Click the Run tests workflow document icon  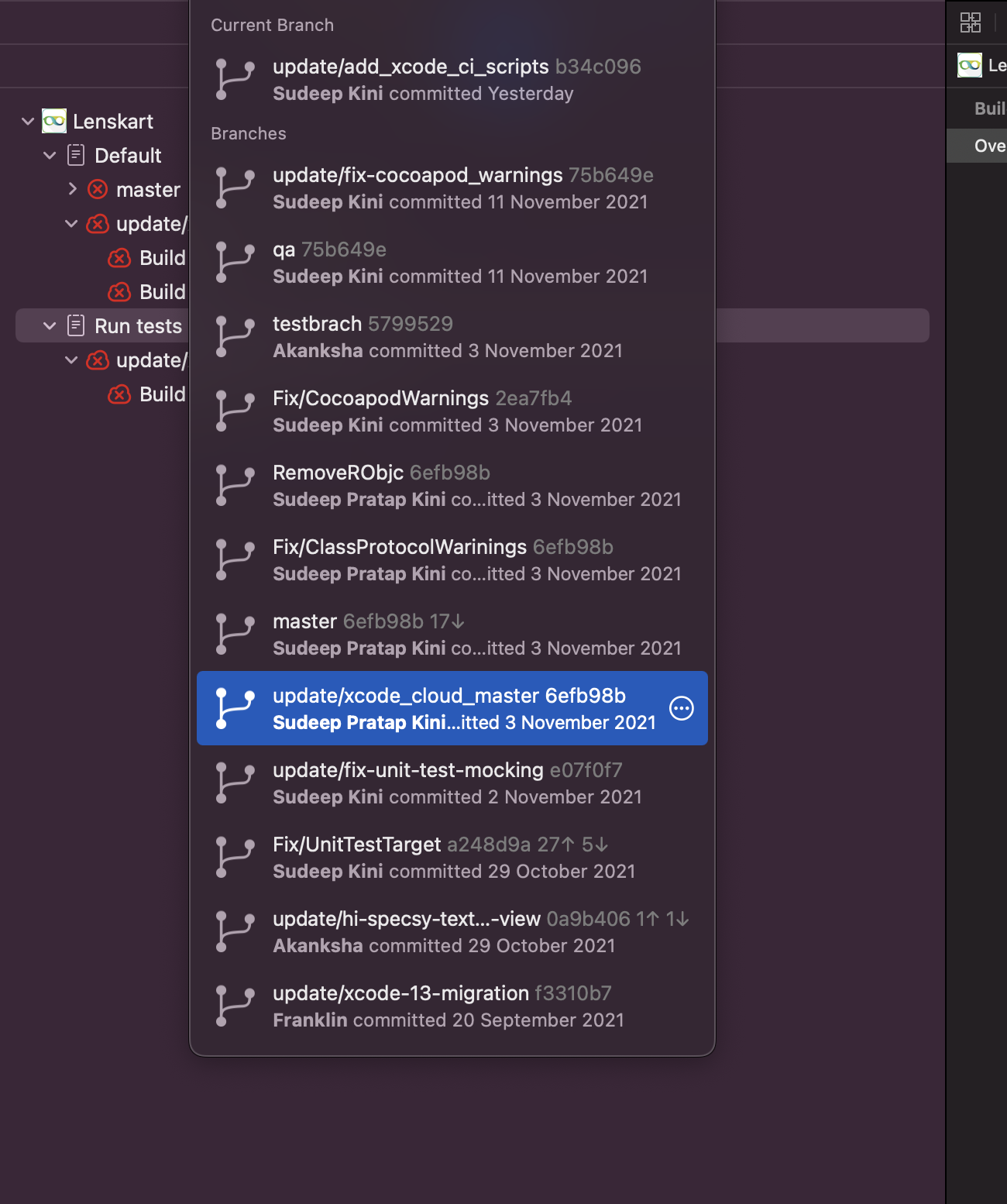pyautogui.click(x=76, y=325)
